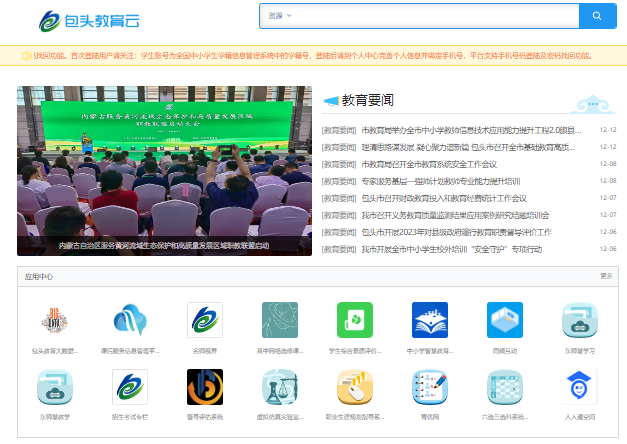Select the 应用中心 section tab
Viewport: 627px width, 444px height.
39,276
